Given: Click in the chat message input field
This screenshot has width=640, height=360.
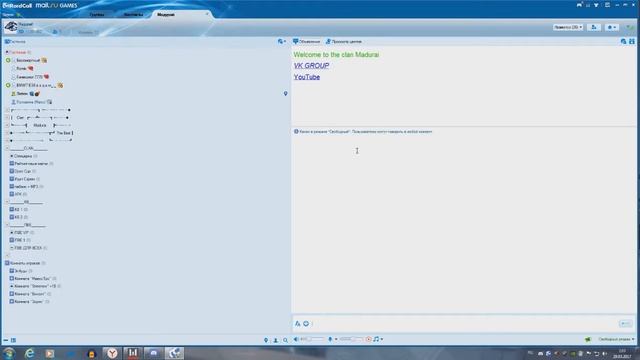Looking at the screenshot, I should point(464,324).
